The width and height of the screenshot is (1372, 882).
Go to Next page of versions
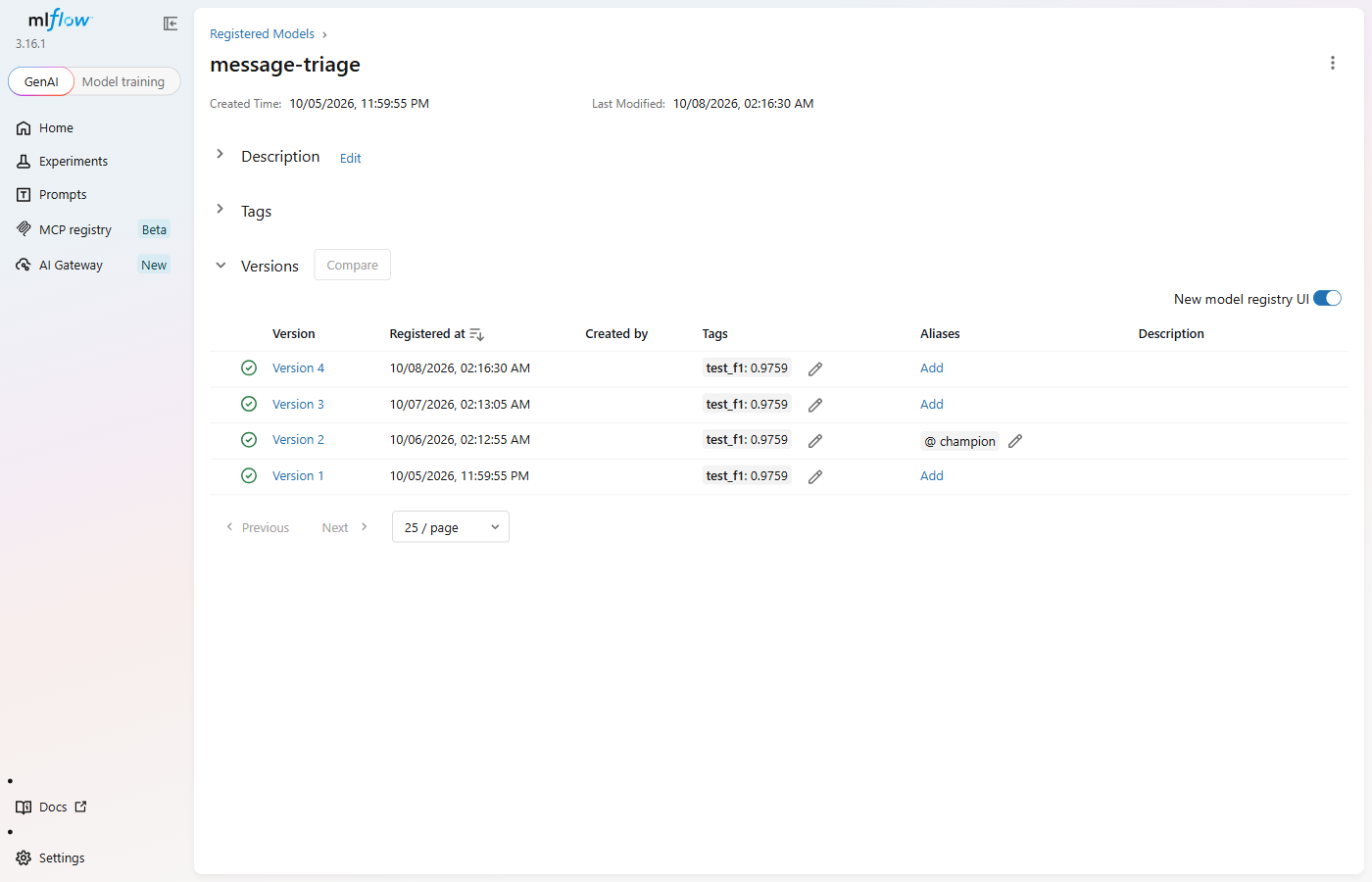pos(345,527)
